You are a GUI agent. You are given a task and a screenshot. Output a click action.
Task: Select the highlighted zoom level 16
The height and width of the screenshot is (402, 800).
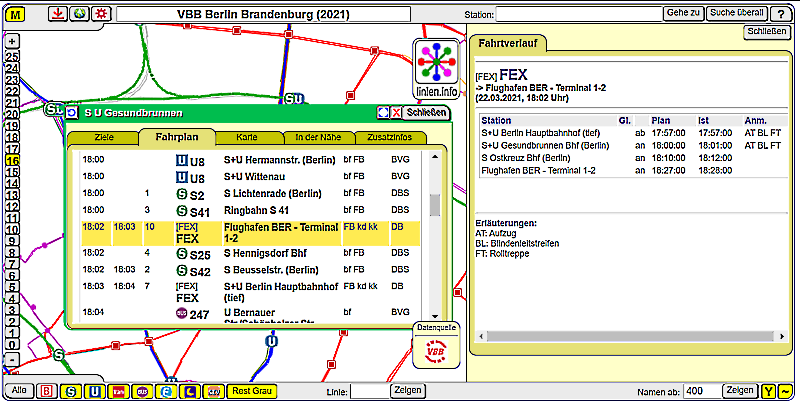12,160
